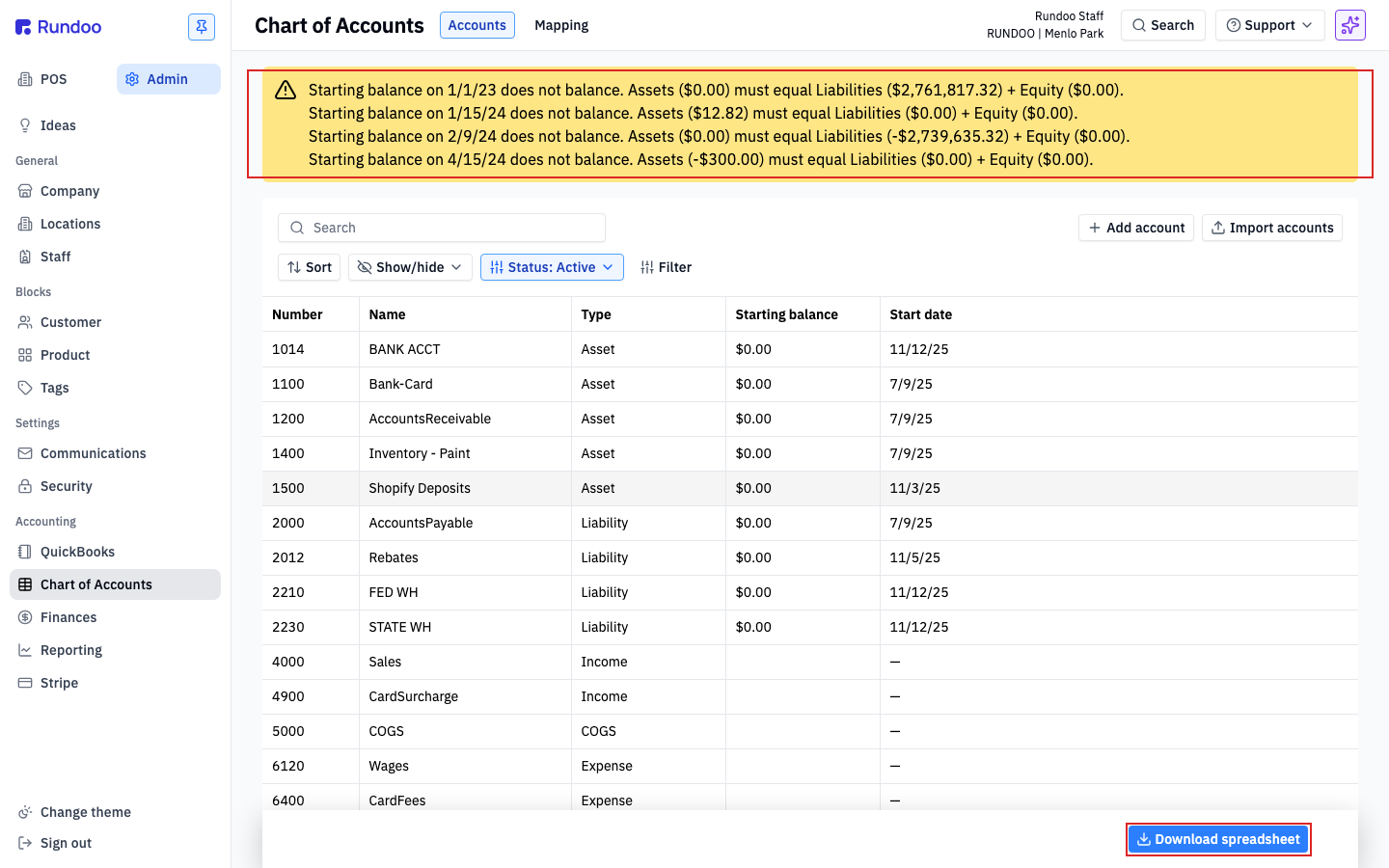Select the Bank-Card account row
Viewport: 1389px width, 868px height.
click(x=810, y=384)
